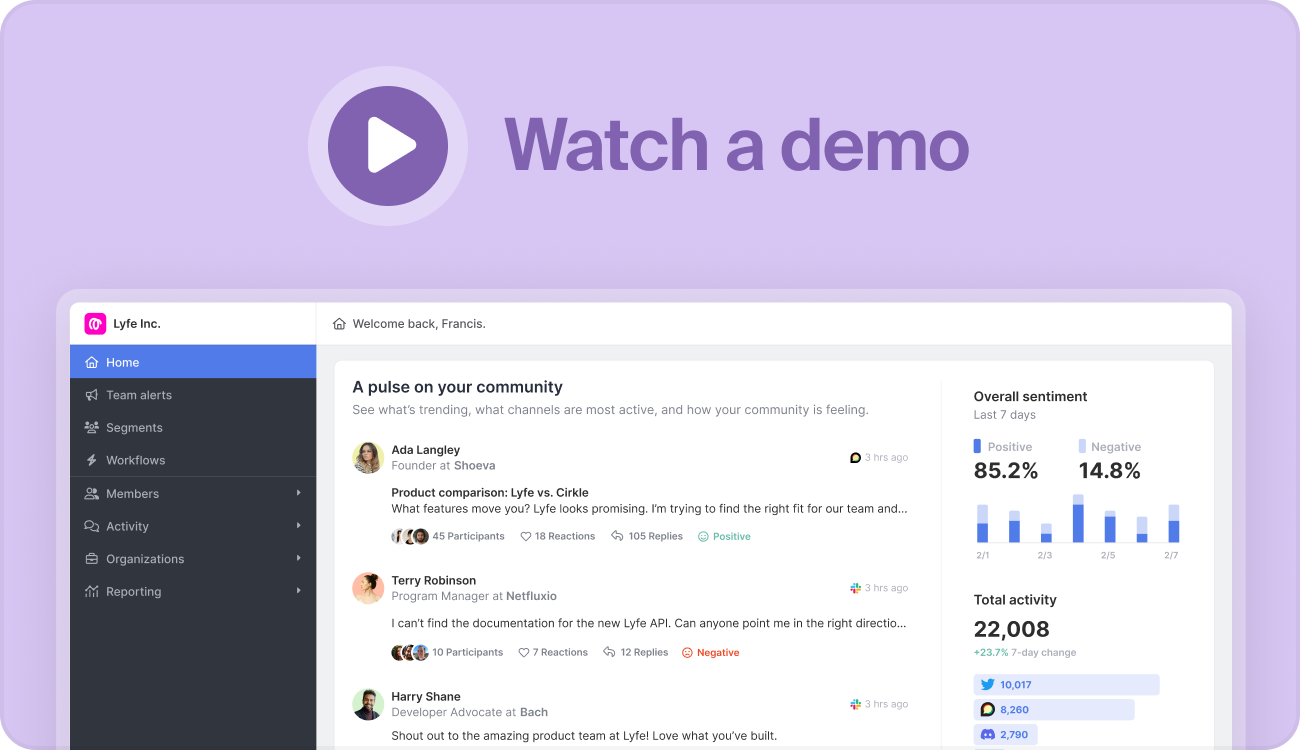The width and height of the screenshot is (1300, 750).
Task: Click the Discord icon in Total activity
Action: (988, 734)
